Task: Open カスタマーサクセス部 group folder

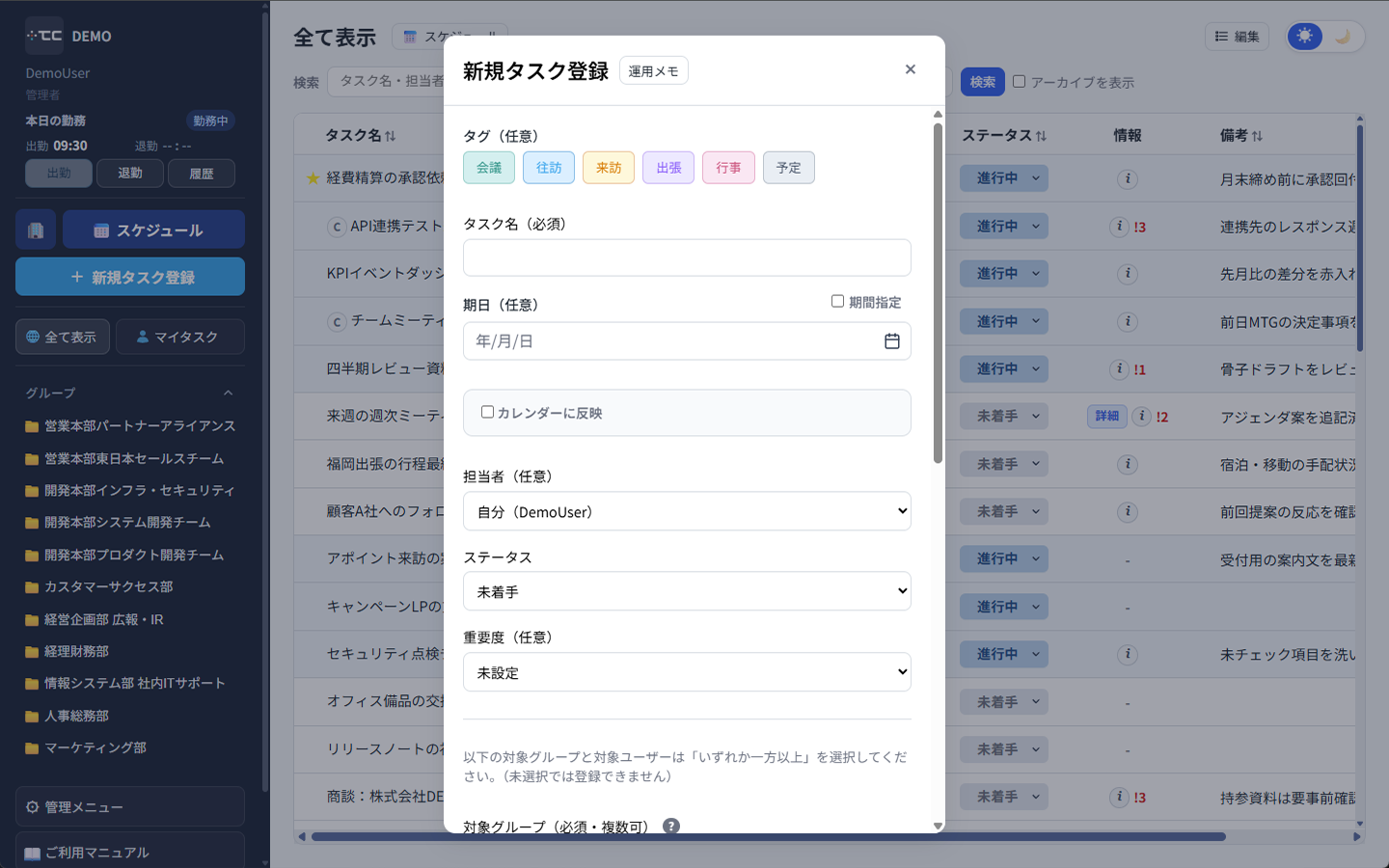Action: point(99,587)
